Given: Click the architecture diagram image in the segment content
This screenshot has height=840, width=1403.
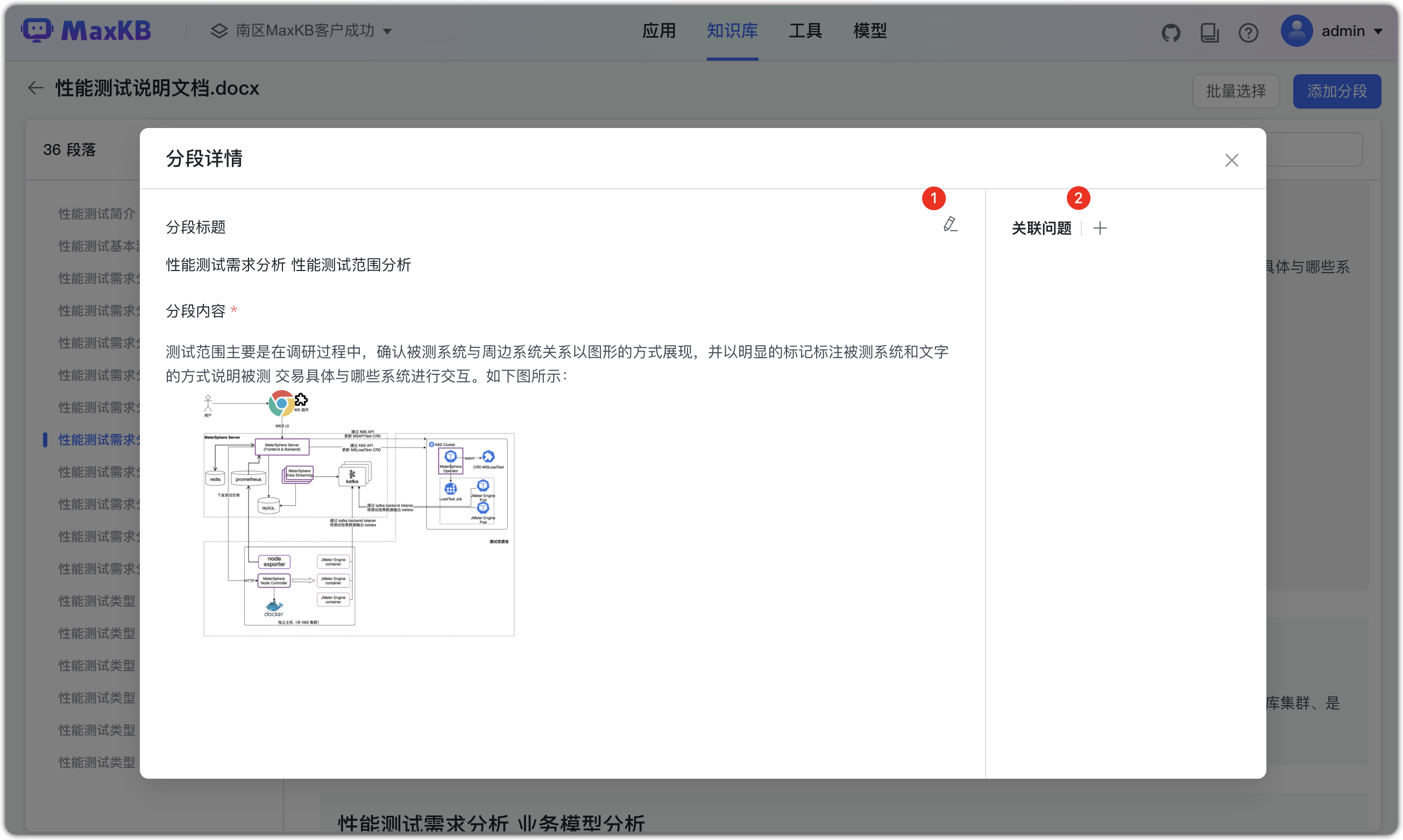Looking at the screenshot, I should [358, 514].
